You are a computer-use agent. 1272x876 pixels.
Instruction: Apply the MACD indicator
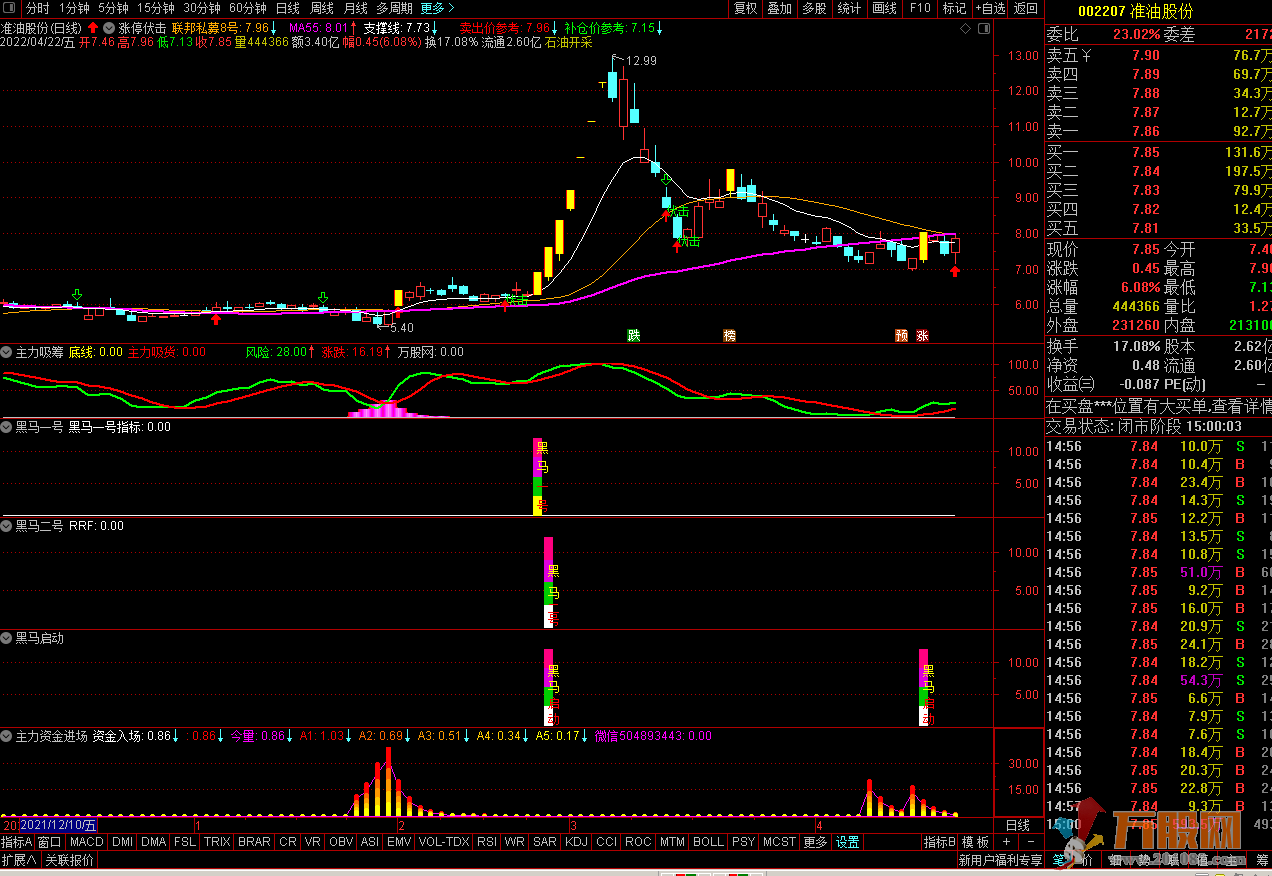pos(87,842)
